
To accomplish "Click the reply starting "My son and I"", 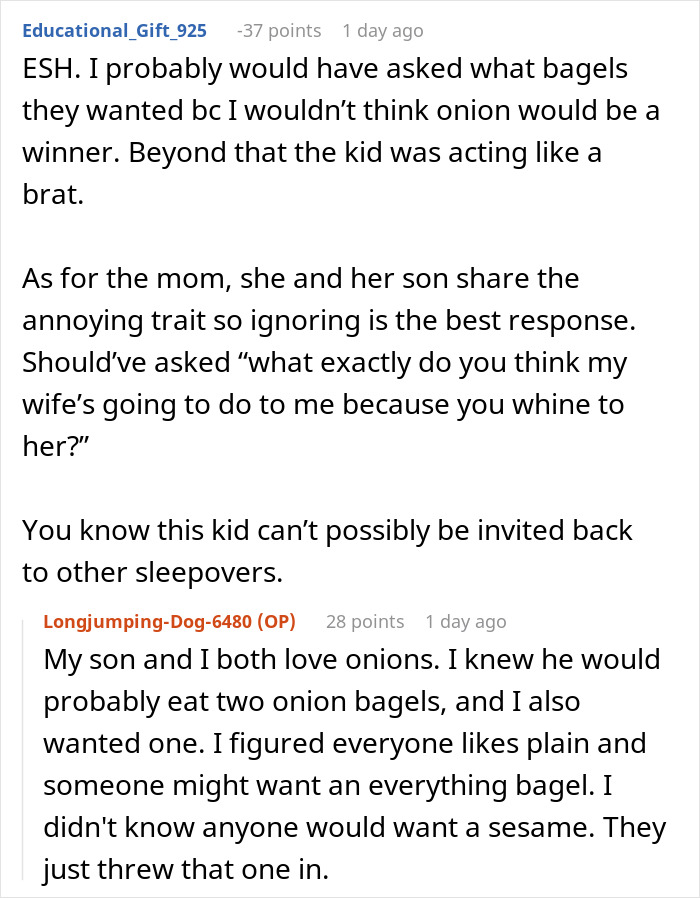I will click(351, 765).
